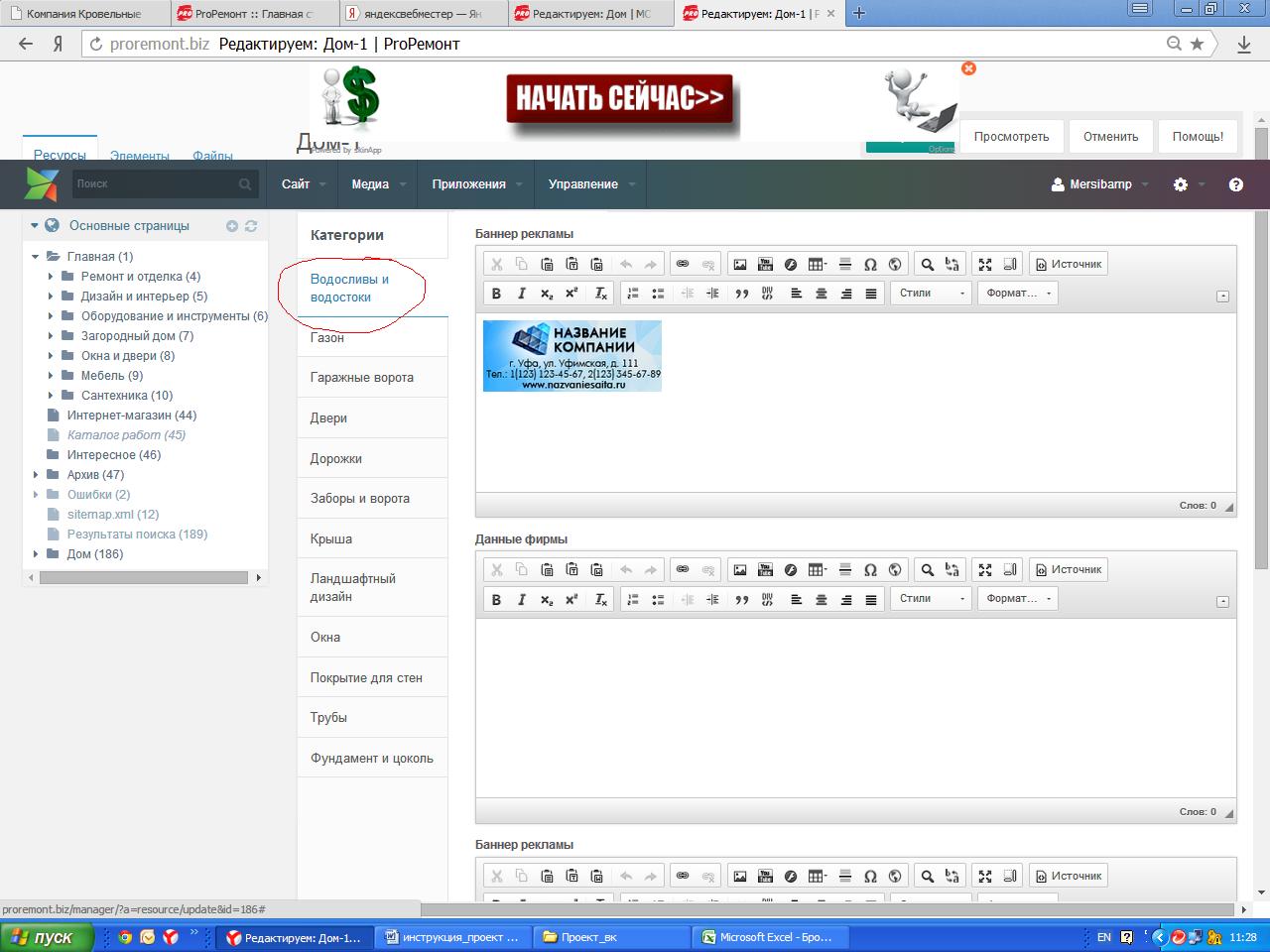
Task: Open sitemap.xml (12) resource
Action: pyautogui.click(x=113, y=515)
